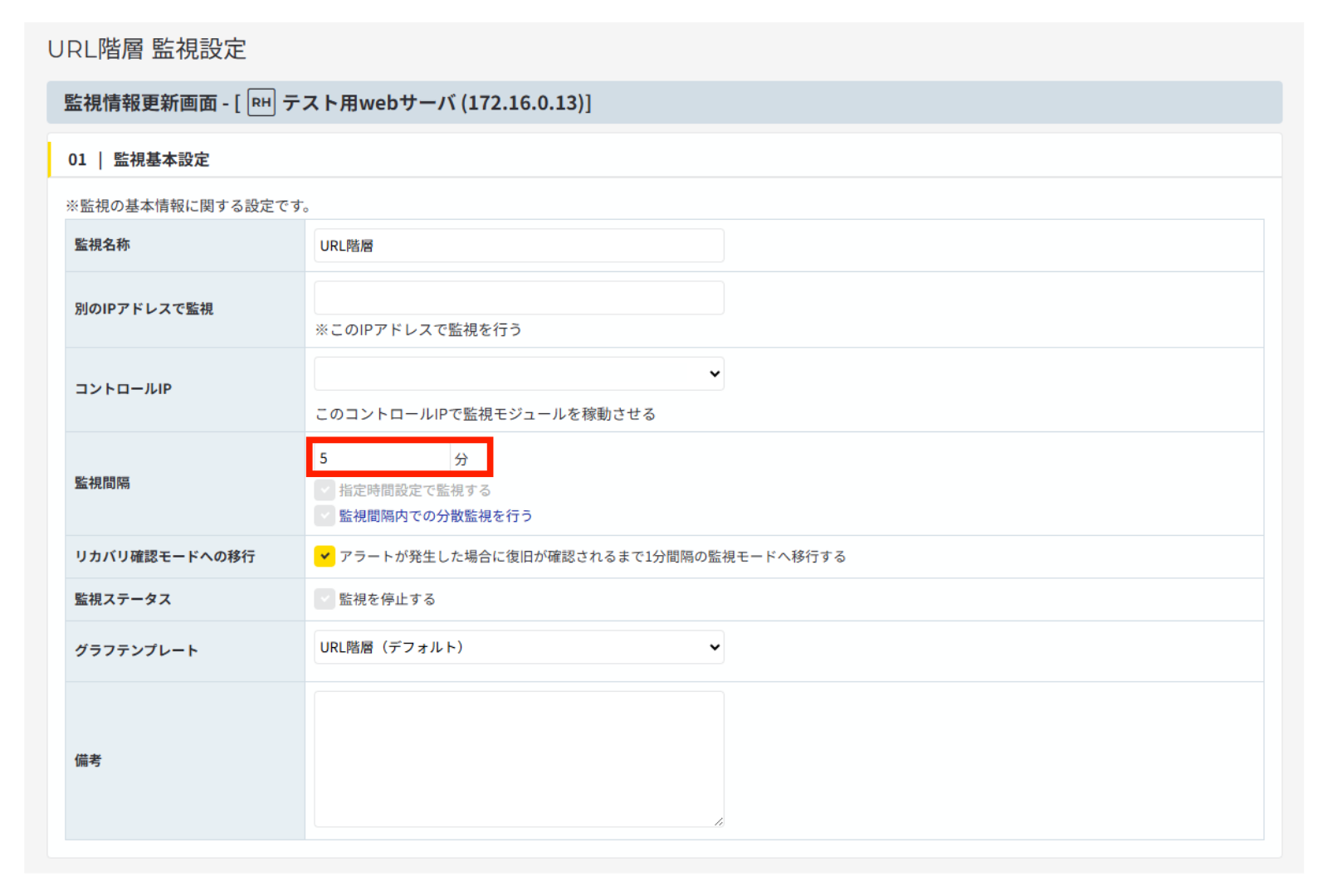Click the 監視名称 text field
1328x896 pixels.
519,246
